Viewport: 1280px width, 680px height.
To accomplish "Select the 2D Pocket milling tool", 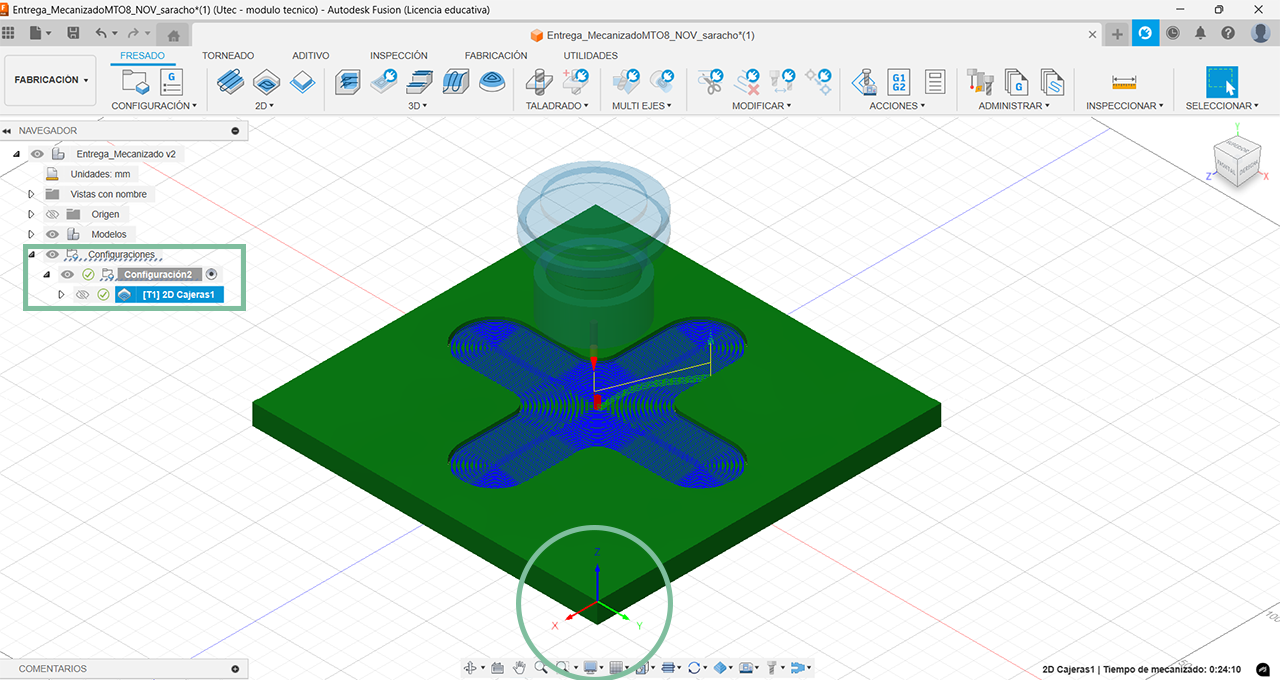I will pyautogui.click(x=266, y=82).
